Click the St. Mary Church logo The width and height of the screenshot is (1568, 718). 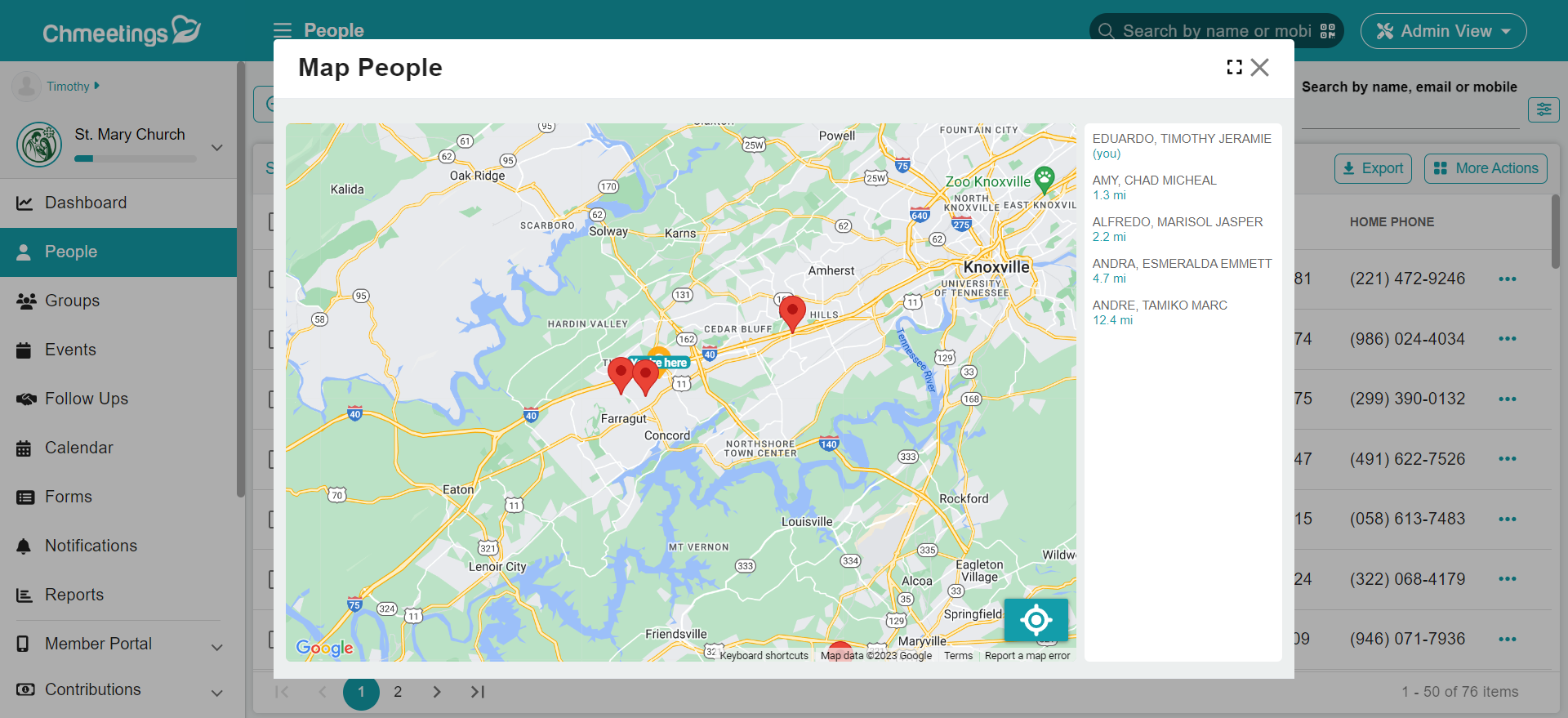point(39,145)
